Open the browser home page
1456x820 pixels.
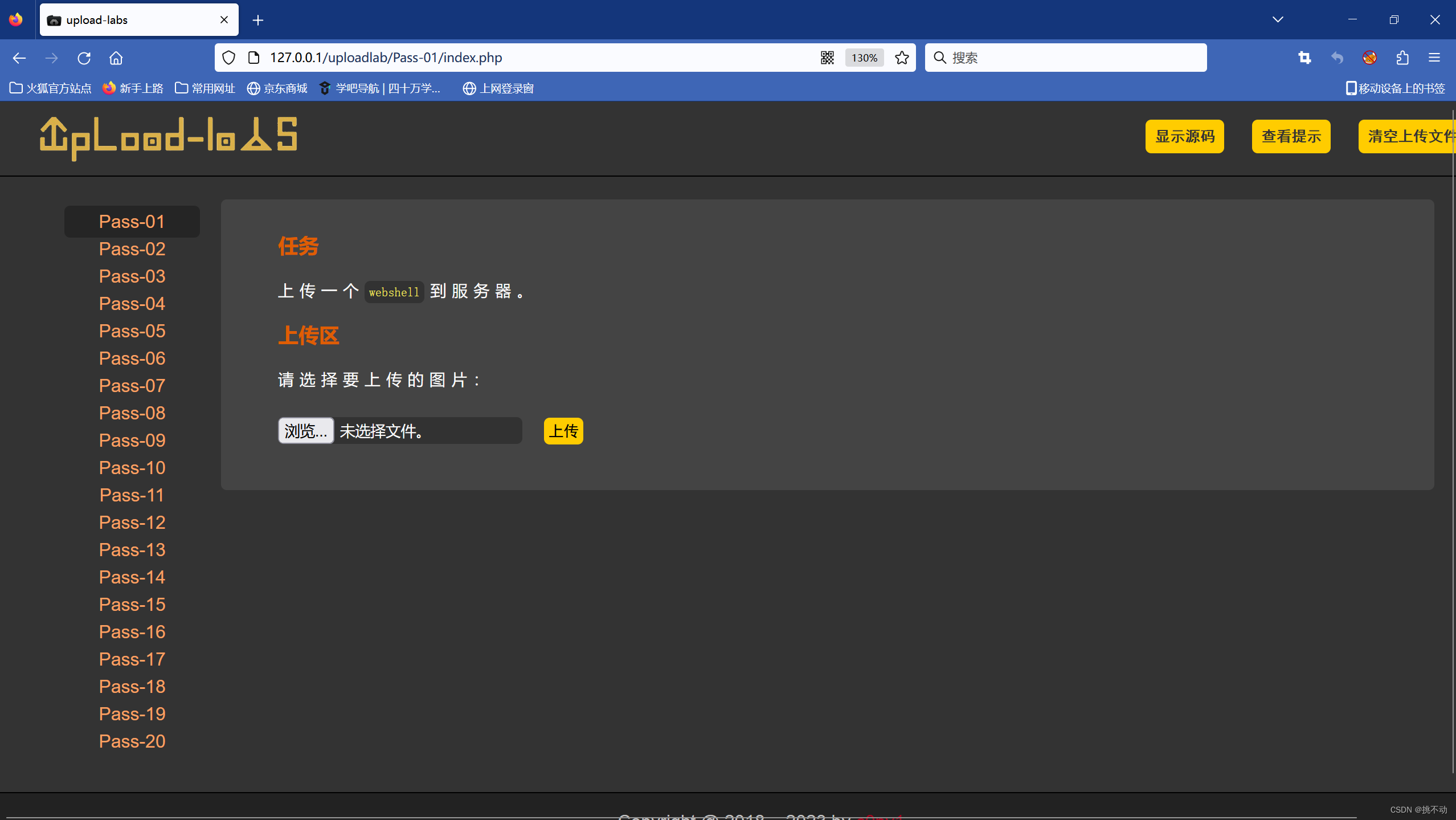[116, 58]
